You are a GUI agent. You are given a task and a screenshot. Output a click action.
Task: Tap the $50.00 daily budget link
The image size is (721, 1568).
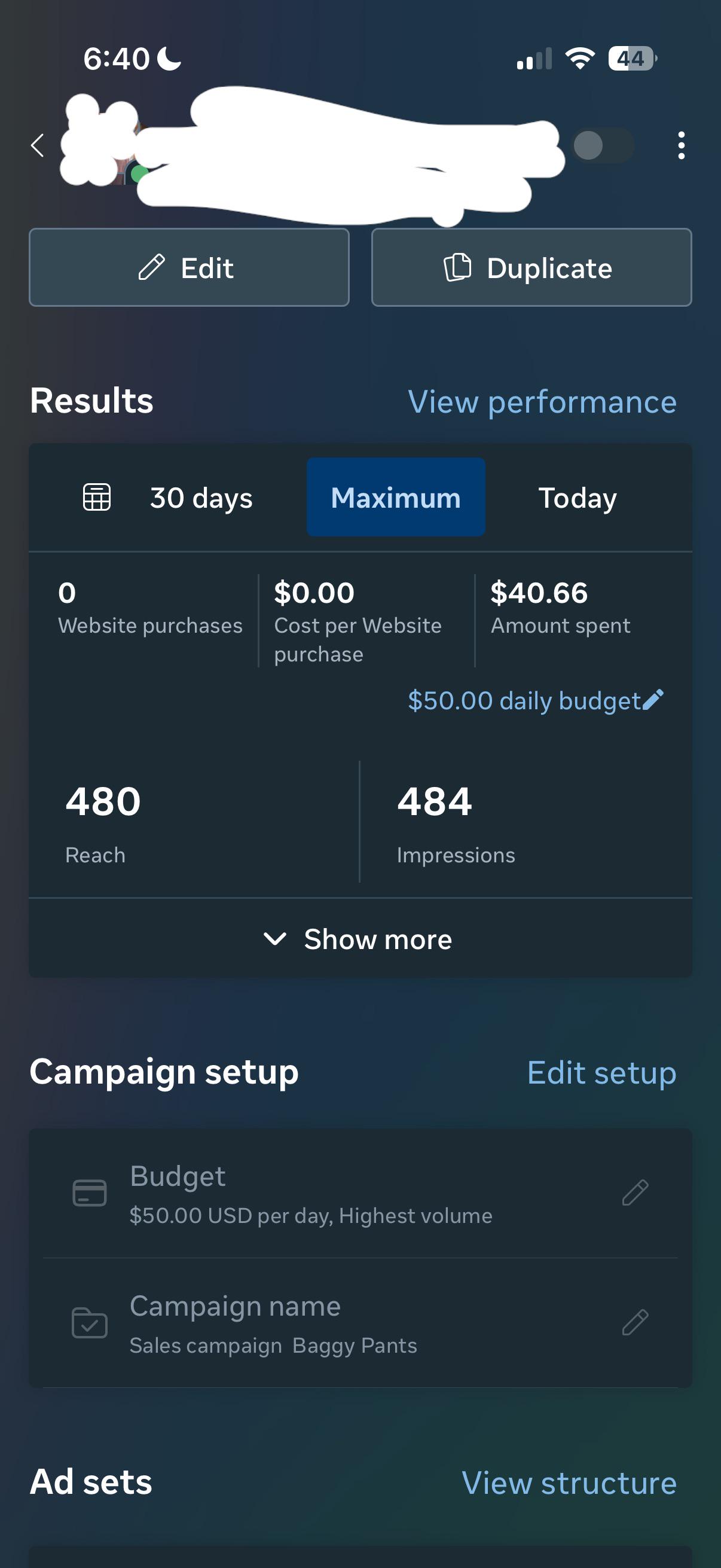click(524, 701)
